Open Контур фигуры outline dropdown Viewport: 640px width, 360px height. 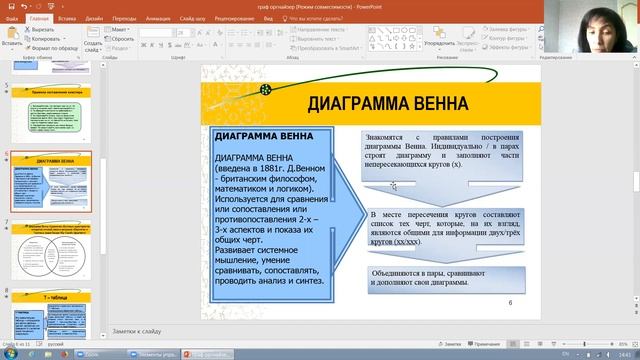tap(504, 38)
